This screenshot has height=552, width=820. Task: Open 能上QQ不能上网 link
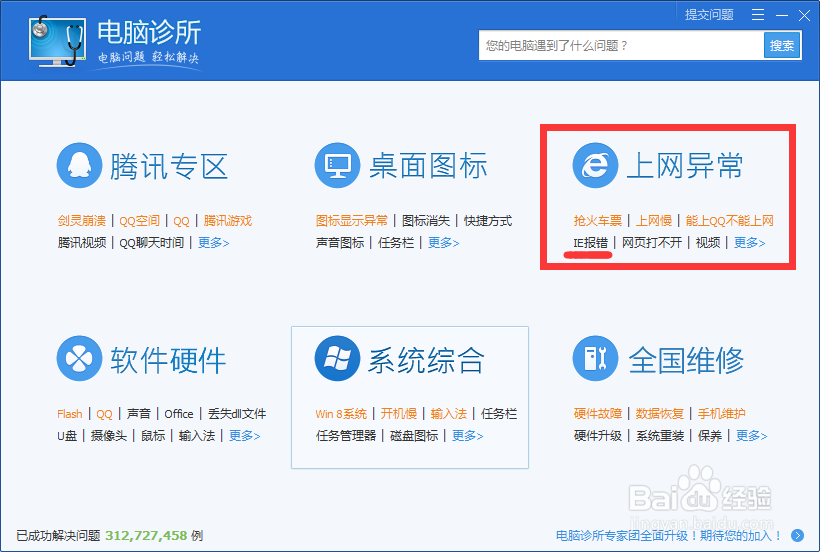730,221
